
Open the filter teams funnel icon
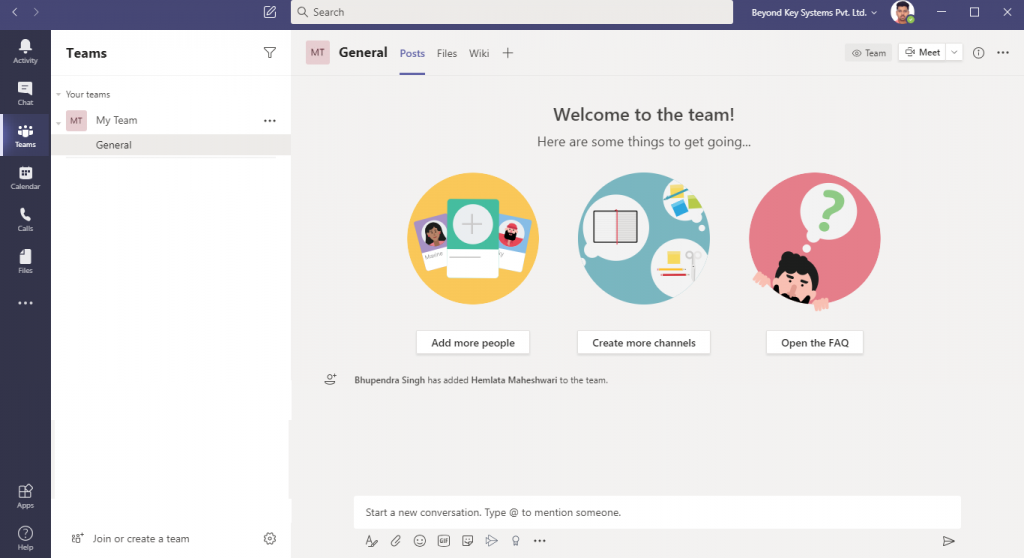pos(270,53)
